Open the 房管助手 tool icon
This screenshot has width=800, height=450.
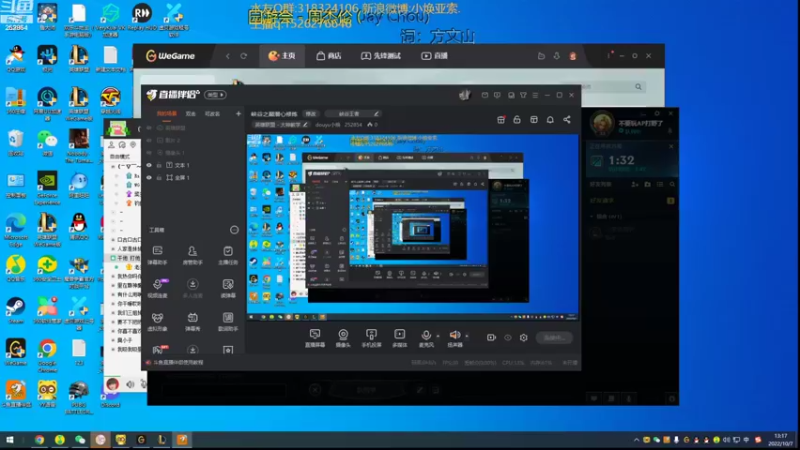(192, 255)
